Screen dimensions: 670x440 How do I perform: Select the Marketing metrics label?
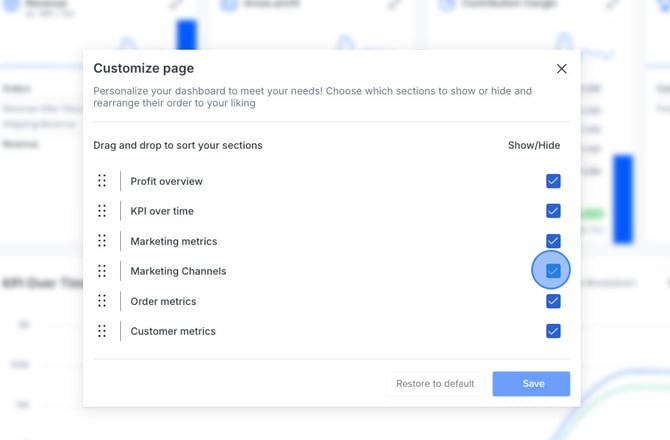click(x=173, y=241)
